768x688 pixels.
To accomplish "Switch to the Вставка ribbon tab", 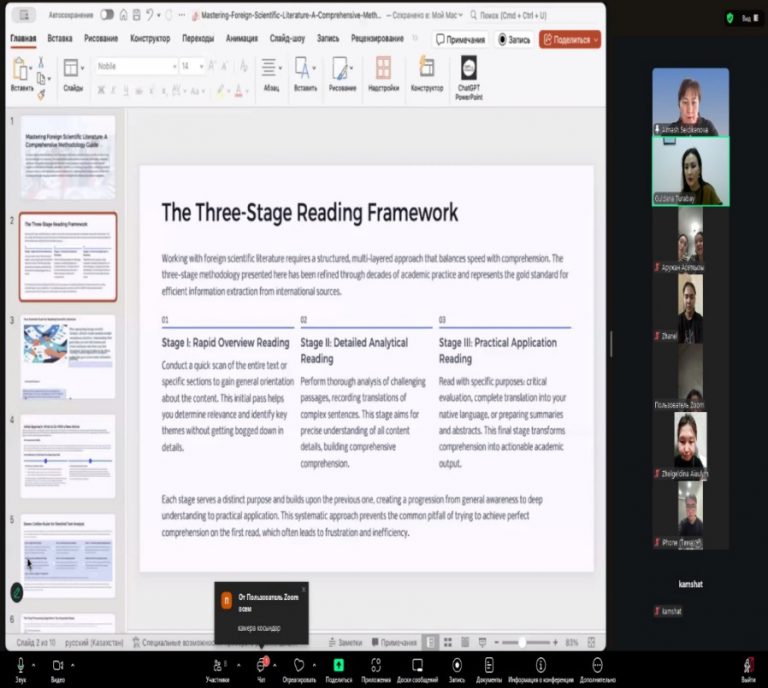I will pos(60,39).
